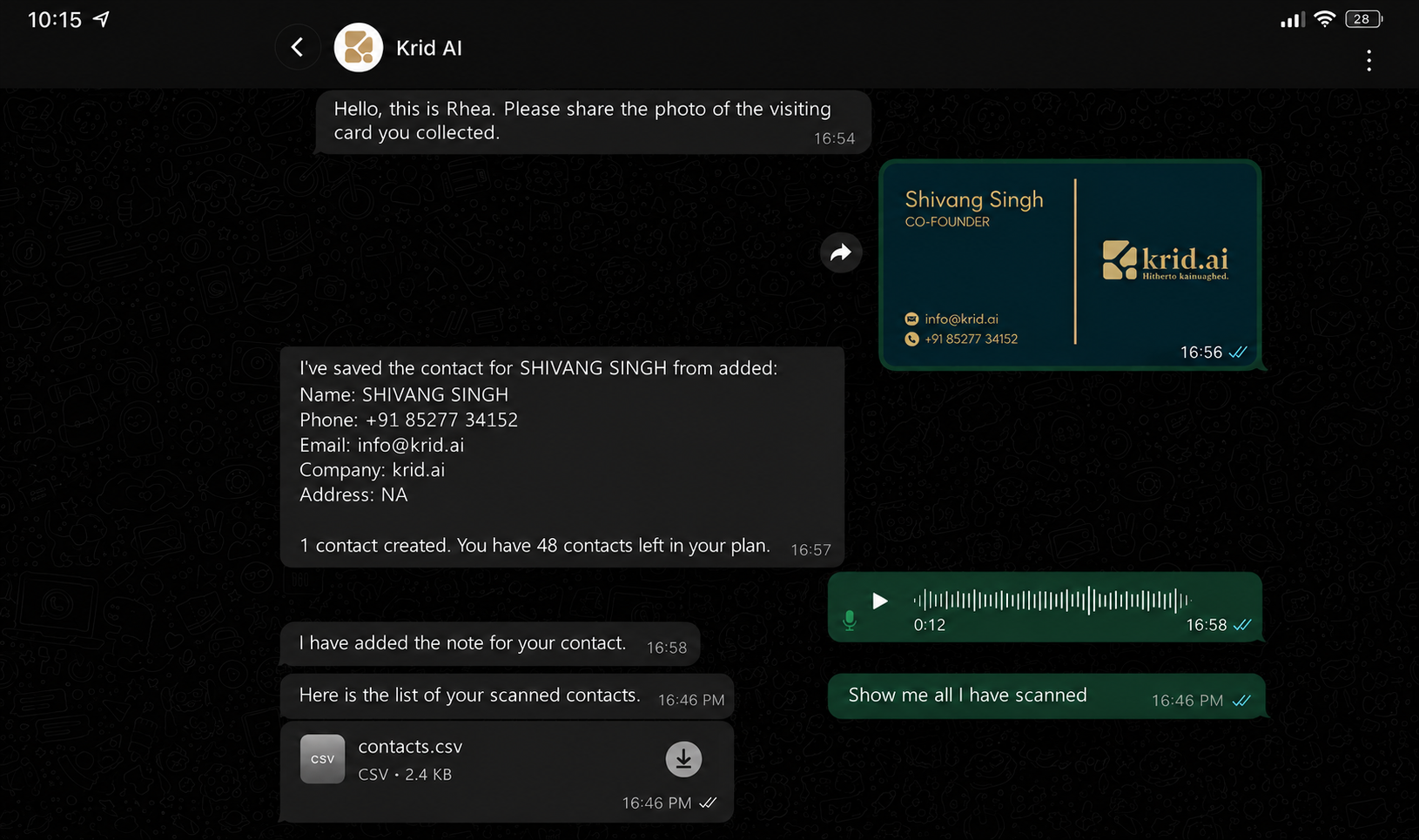Open the three-dot options menu

tap(1369, 60)
